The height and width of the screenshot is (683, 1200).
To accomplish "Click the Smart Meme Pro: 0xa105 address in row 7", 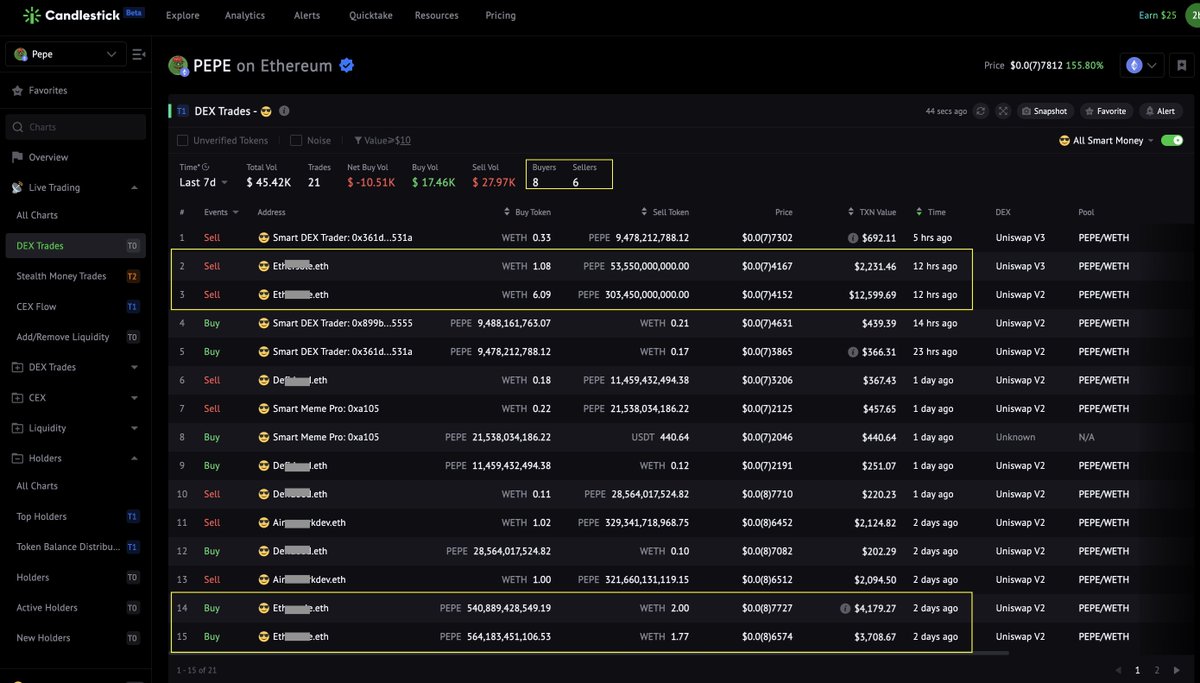I will click(326, 409).
